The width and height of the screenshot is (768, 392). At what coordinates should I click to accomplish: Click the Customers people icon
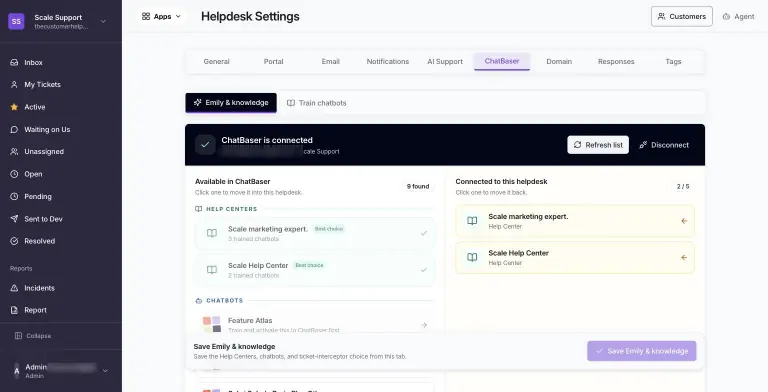coord(661,16)
